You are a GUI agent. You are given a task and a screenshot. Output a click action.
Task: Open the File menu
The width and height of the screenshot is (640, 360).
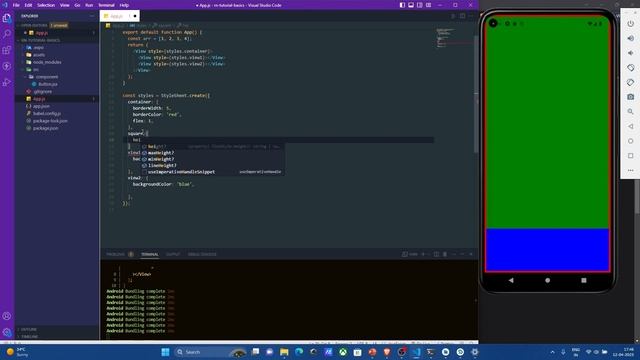coord(16,5)
